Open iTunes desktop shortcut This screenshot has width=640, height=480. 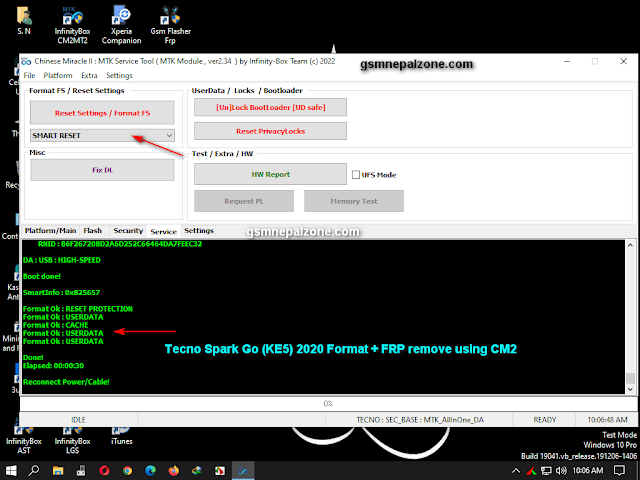coord(121,437)
